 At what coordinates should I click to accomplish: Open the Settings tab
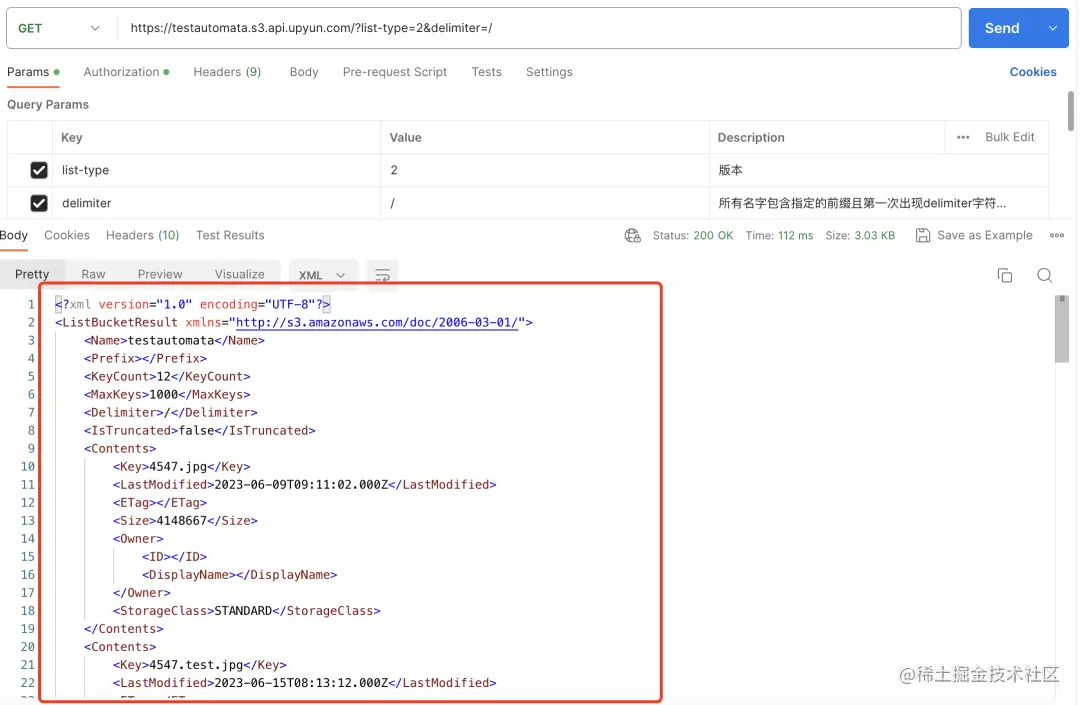pos(549,72)
